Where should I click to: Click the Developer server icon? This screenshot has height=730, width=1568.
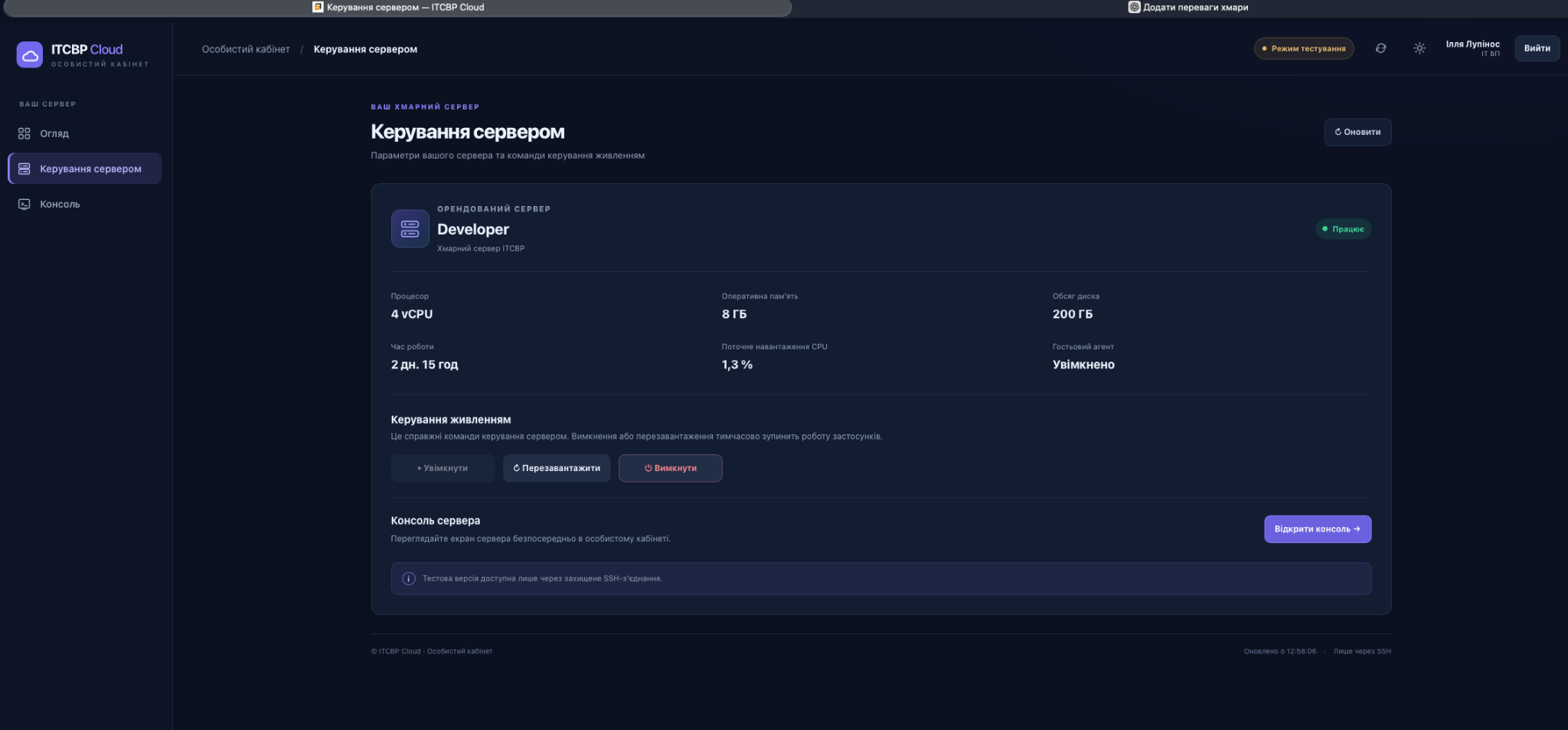click(x=410, y=228)
